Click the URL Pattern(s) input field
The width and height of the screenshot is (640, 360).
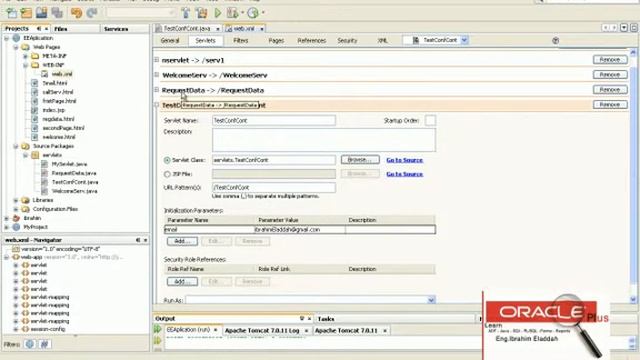pyautogui.click(x=273, y=187)
